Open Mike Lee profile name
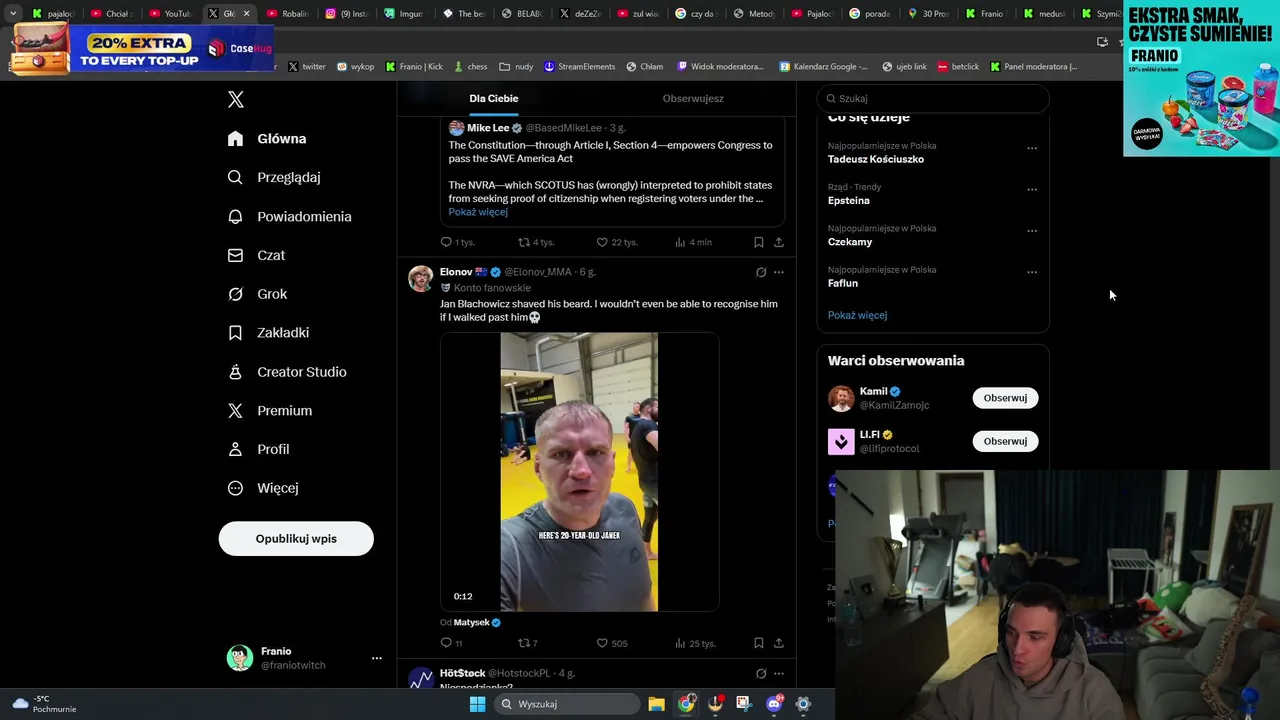 click(x=488, y=128)
